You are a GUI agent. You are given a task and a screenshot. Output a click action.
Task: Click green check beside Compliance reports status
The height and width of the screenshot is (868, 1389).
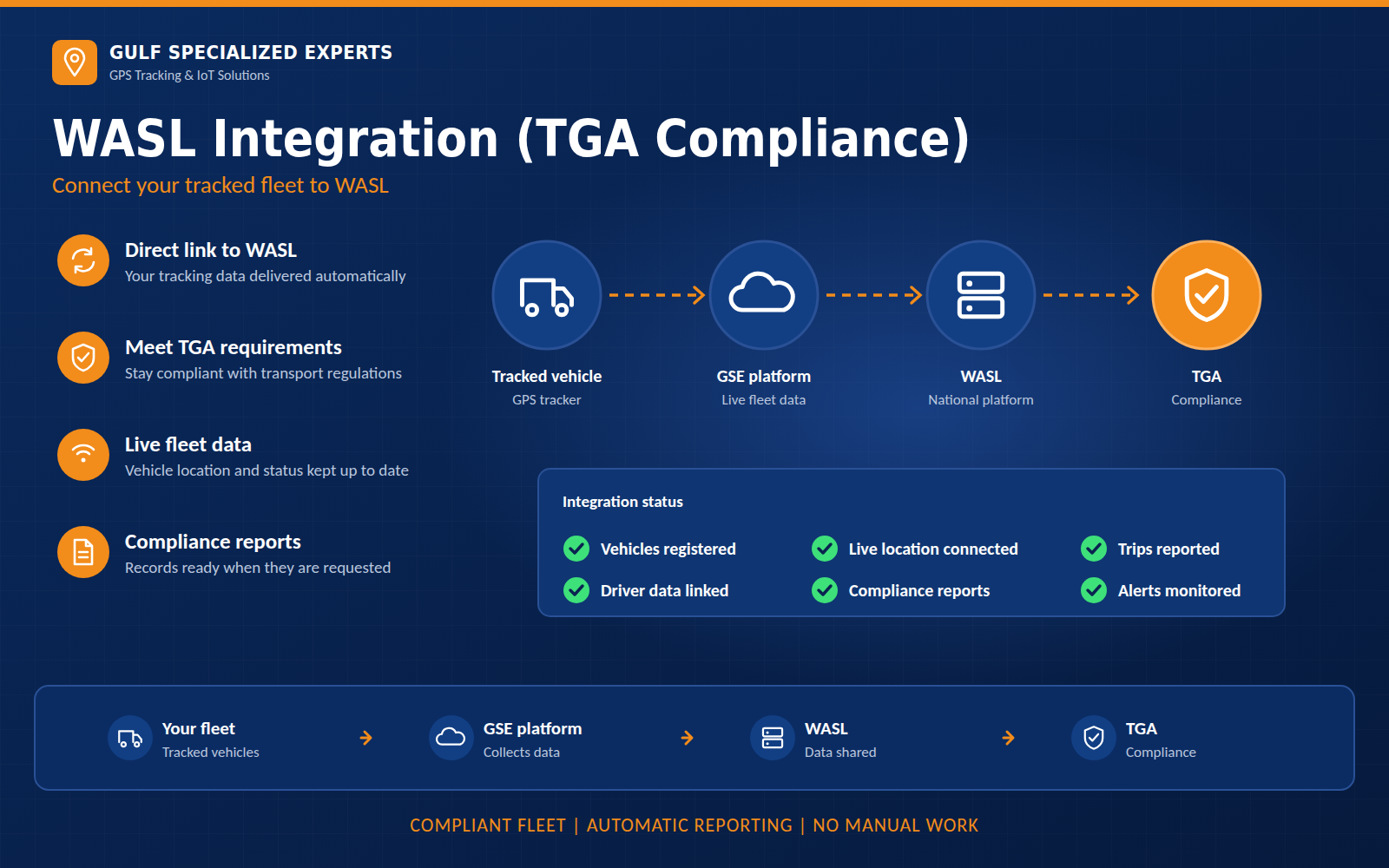click(x=825, y=590)
